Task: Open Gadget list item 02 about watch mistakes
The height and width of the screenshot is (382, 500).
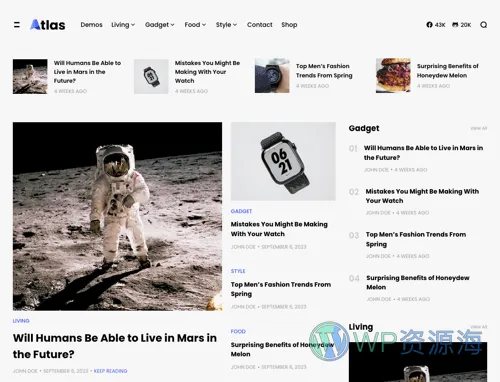Action: [x=422, y=196]
